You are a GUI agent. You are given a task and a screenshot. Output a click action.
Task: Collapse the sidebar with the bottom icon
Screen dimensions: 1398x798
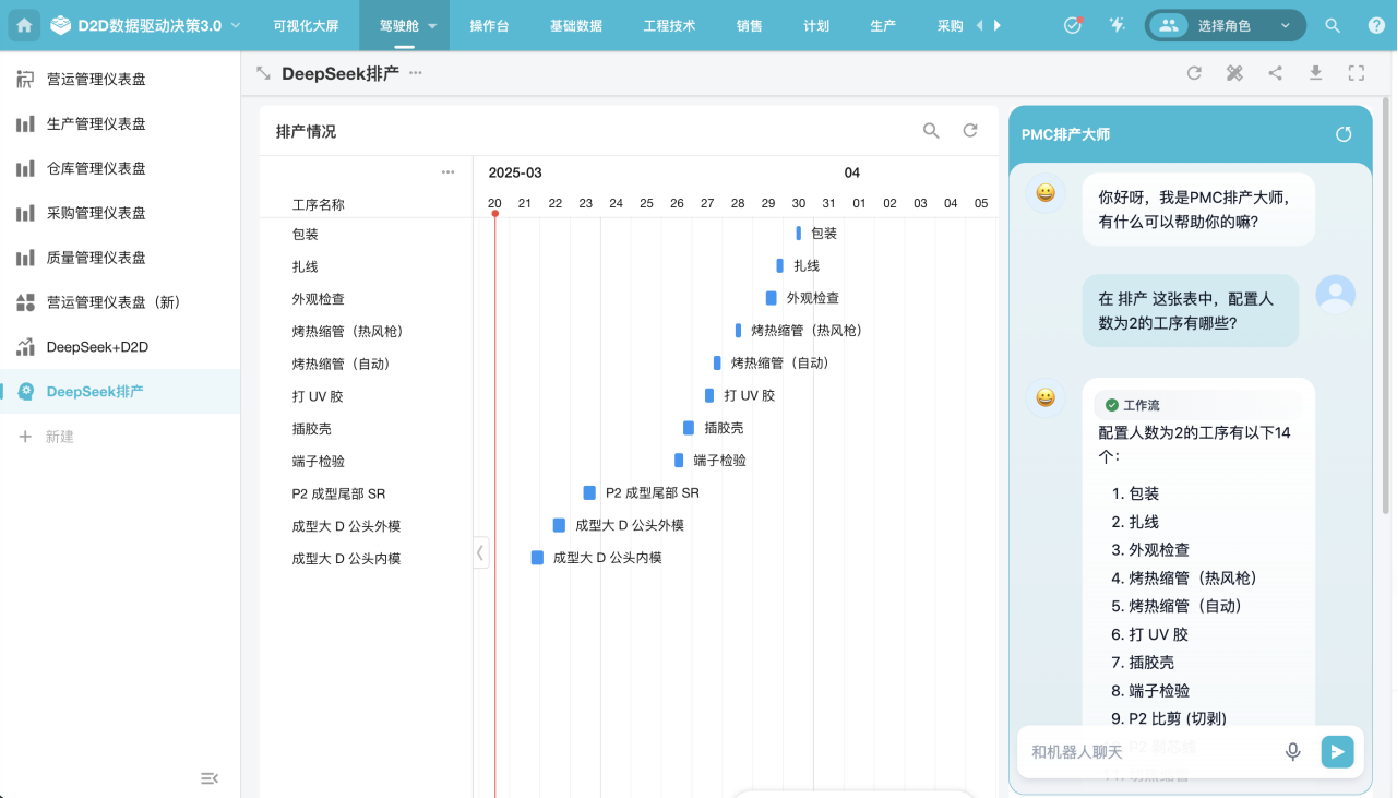[x=209, y=778]
